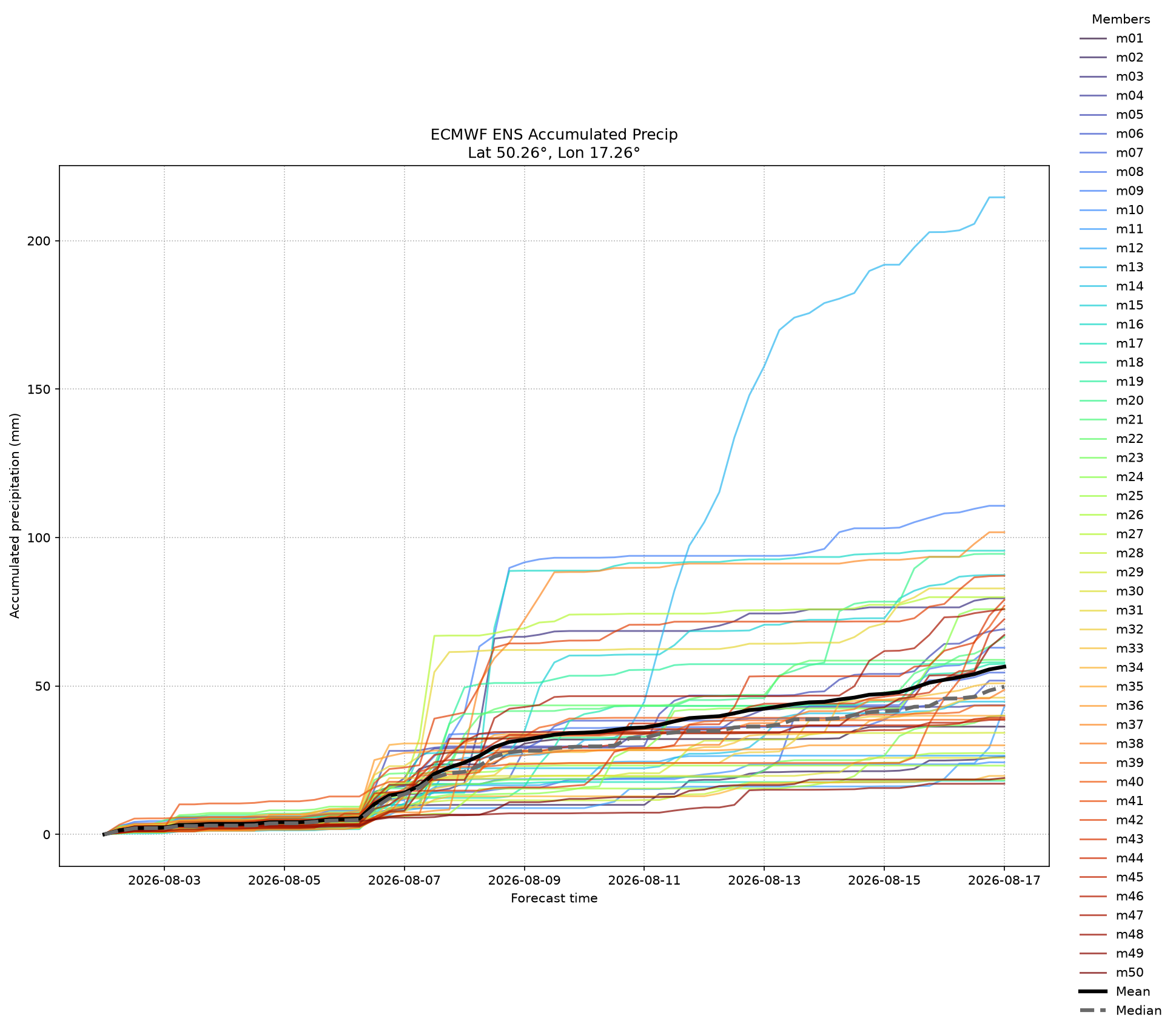
Task: Click the chart title ECMWF ENS Accumulated Precip
Action: tap(554, 135)
